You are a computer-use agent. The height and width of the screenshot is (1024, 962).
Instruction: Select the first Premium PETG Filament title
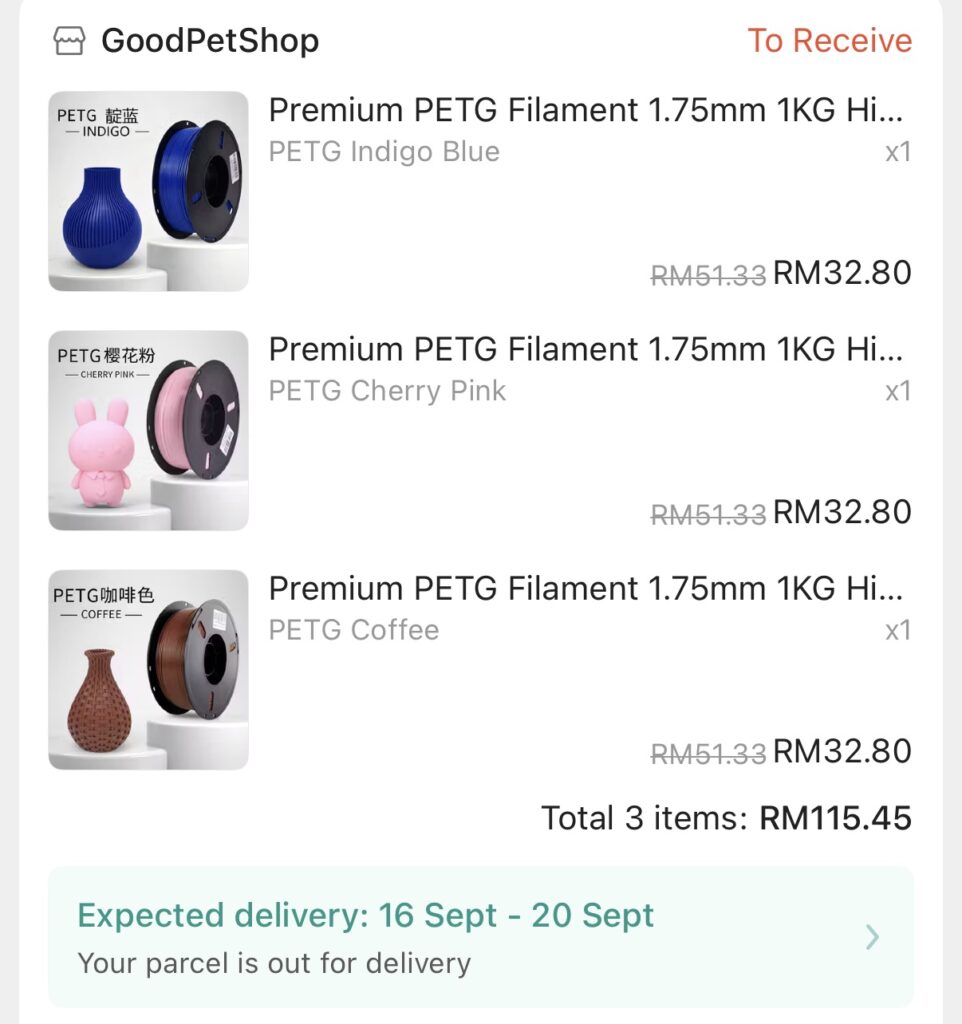click(586, 110)
